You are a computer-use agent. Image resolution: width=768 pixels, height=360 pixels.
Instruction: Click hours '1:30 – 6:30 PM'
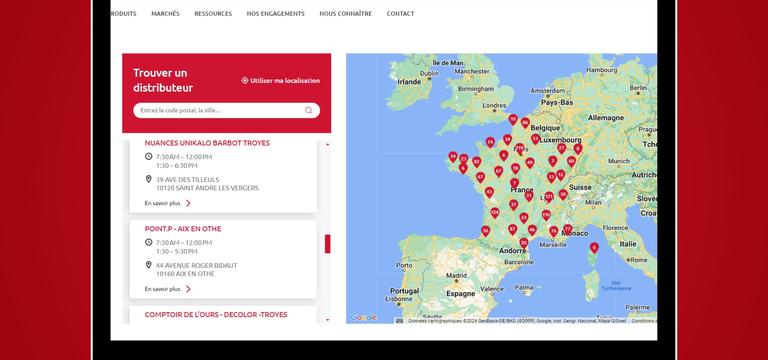(177, 166)
